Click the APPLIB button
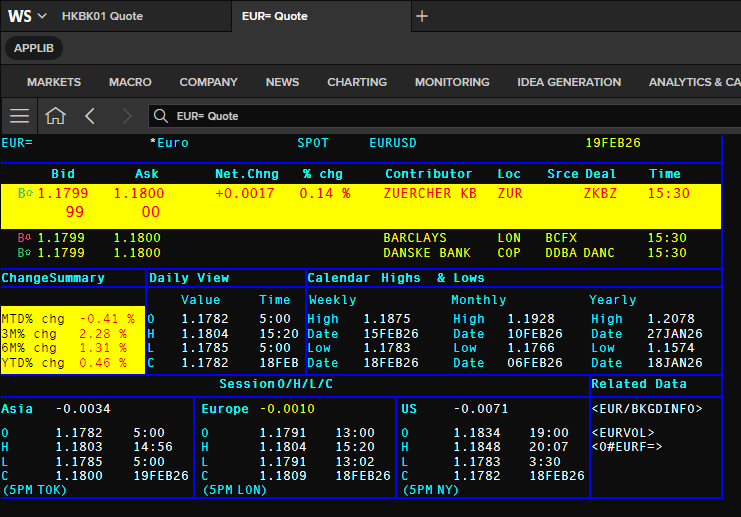The image size is (741, 517). [34, 48]
